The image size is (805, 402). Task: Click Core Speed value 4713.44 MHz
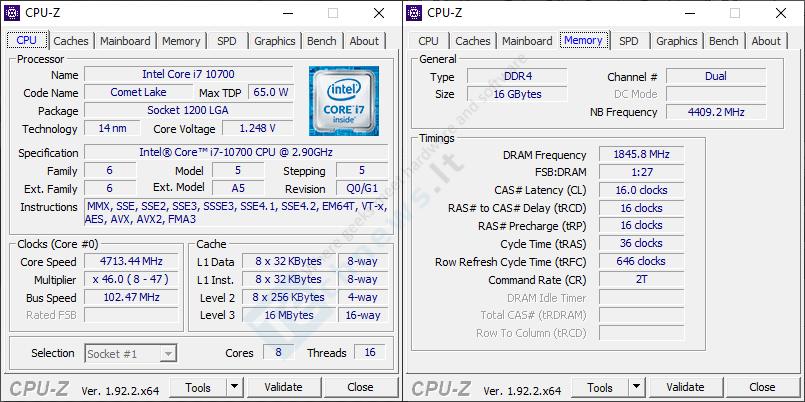(x=131, y=261)
